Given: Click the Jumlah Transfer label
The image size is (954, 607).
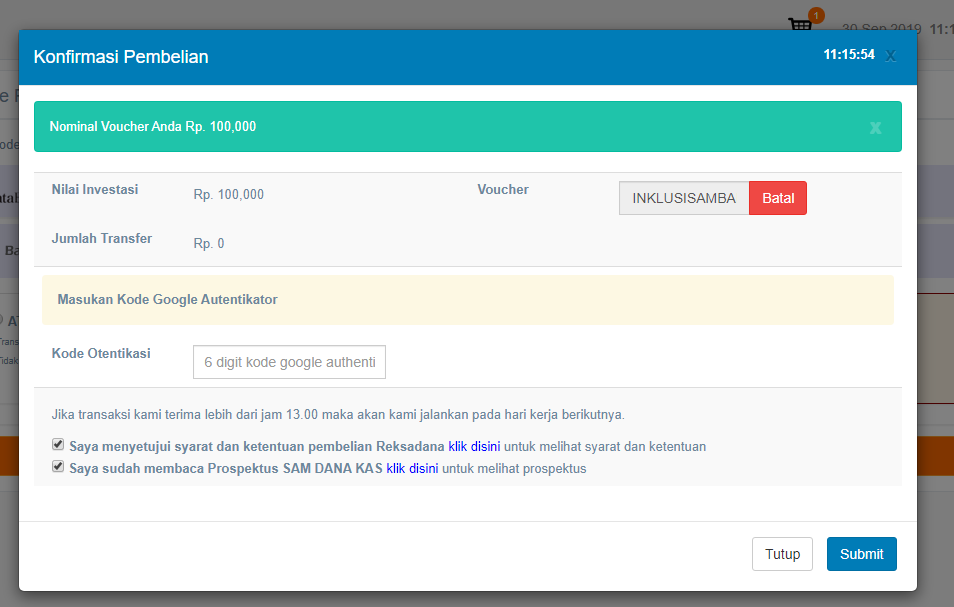Looking at the screenshot, I should point(102,238).
